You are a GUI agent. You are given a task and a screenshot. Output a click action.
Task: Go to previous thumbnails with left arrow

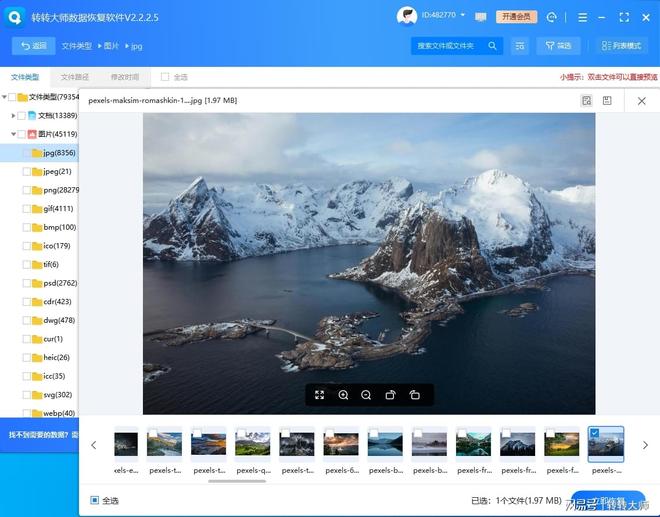(94, 445)
